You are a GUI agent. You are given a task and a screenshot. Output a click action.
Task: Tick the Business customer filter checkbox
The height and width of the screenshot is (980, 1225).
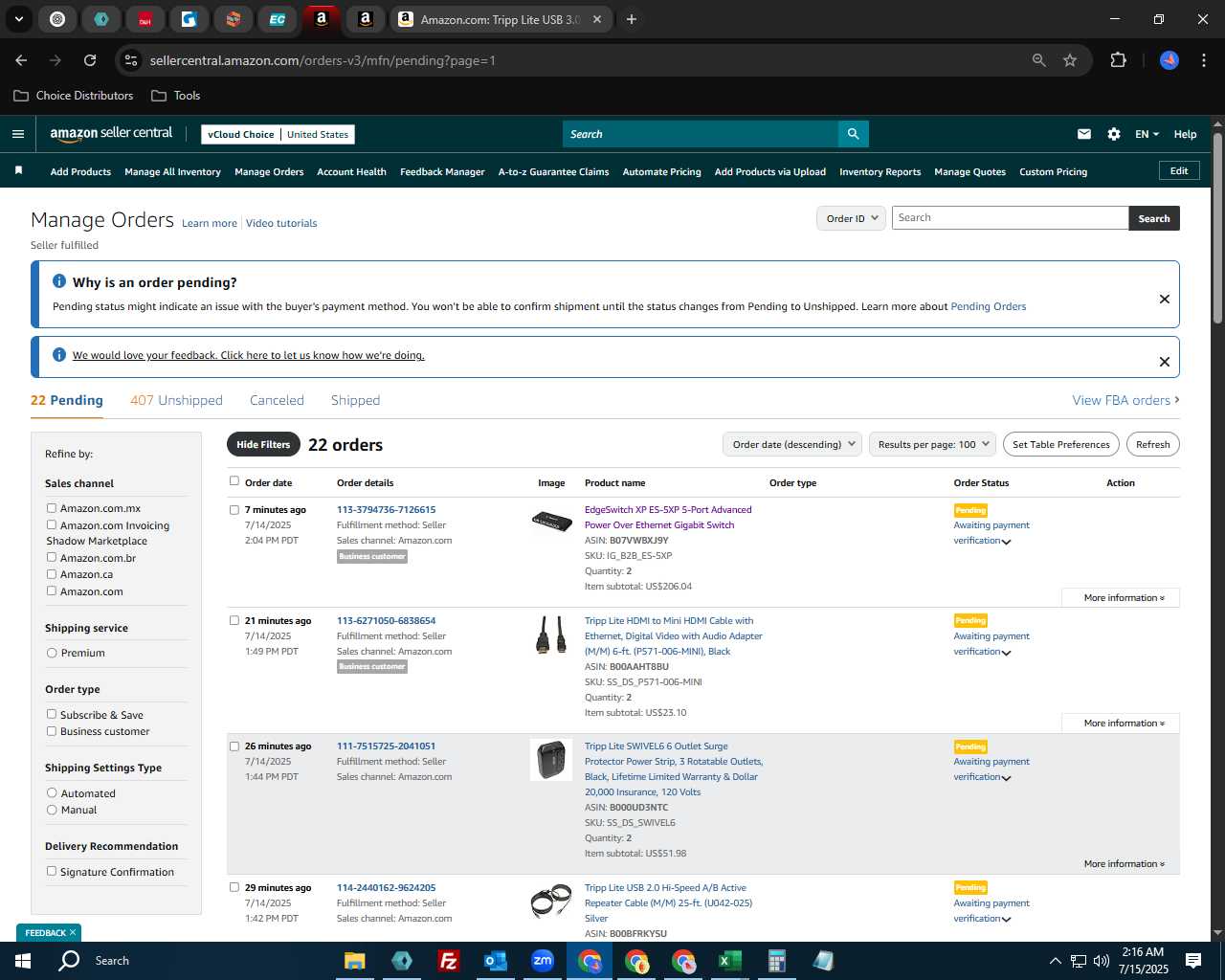pos(52,731)
